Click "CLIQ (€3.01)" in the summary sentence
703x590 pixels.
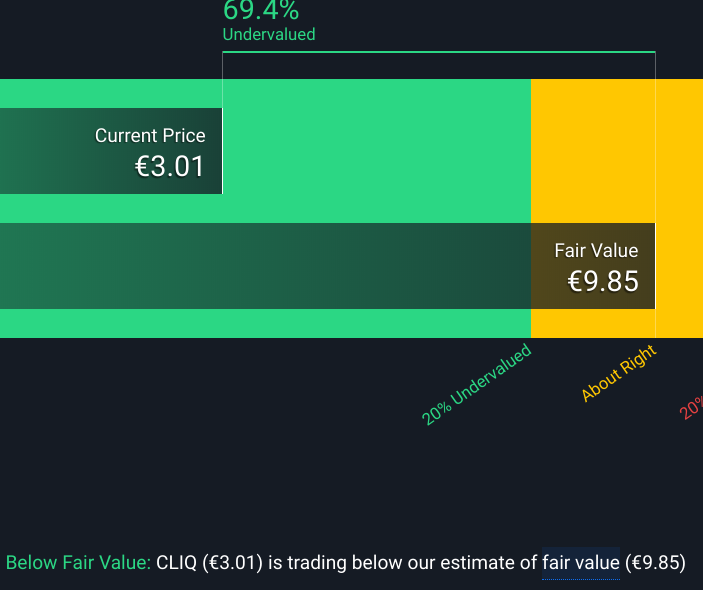209,563
